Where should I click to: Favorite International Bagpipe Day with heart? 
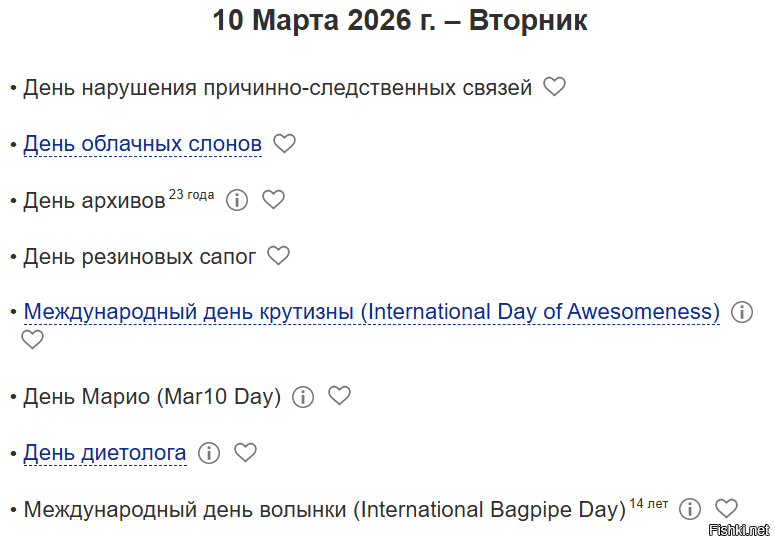(x=727, y=509)
